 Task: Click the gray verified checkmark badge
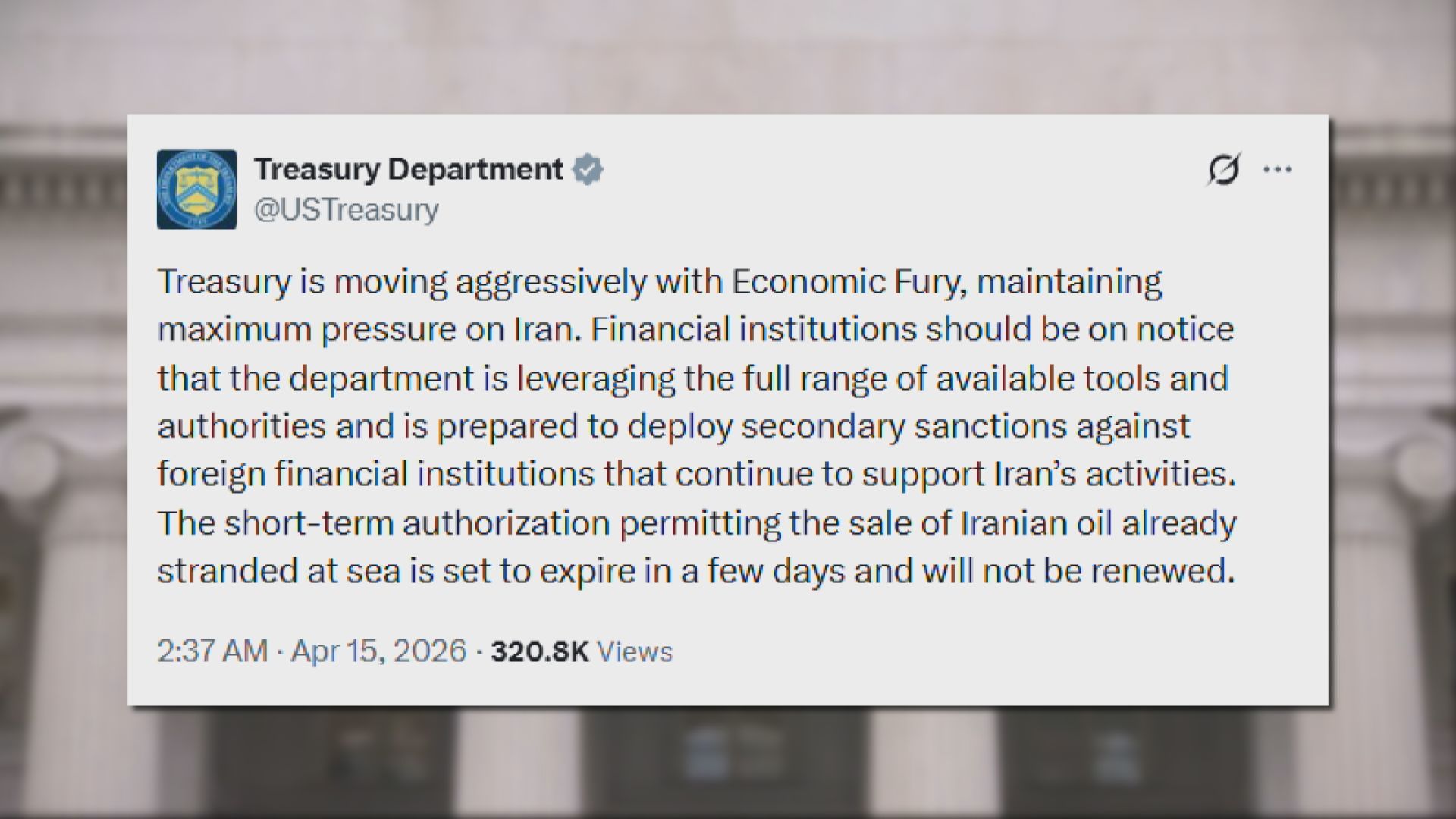click(x=588, y=169)
